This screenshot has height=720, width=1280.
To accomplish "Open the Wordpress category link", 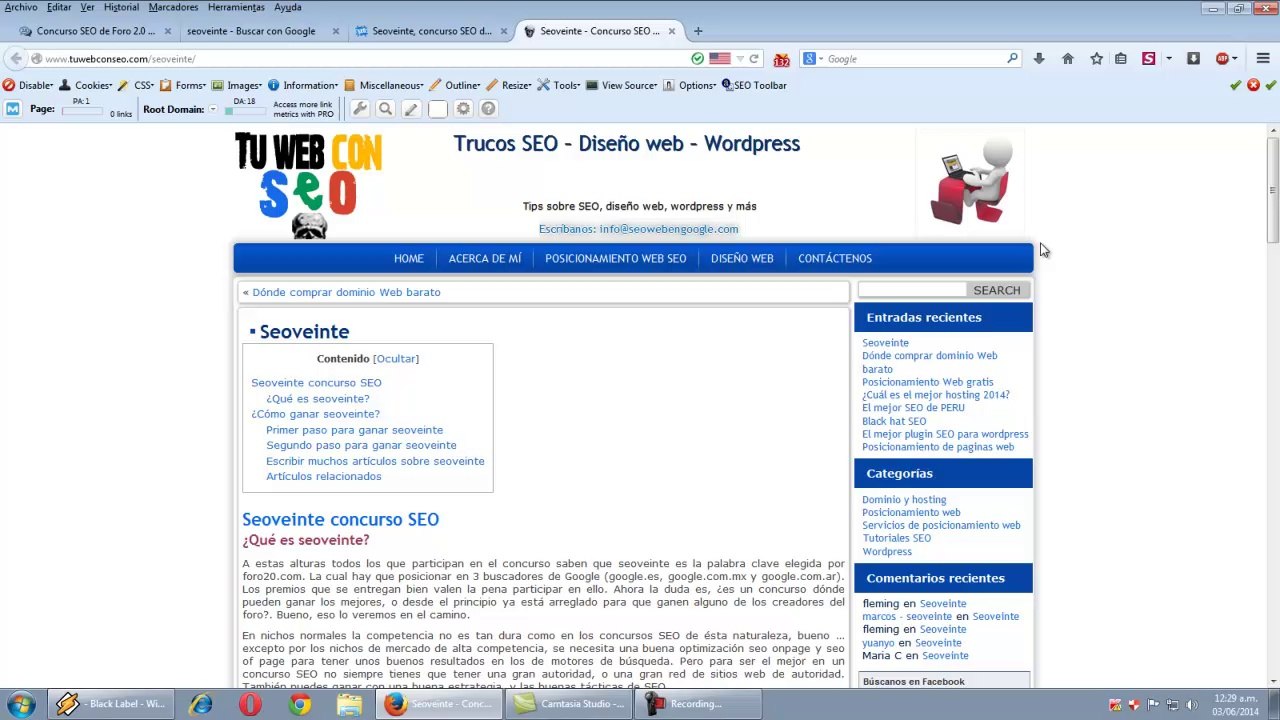I will (887, 551).
